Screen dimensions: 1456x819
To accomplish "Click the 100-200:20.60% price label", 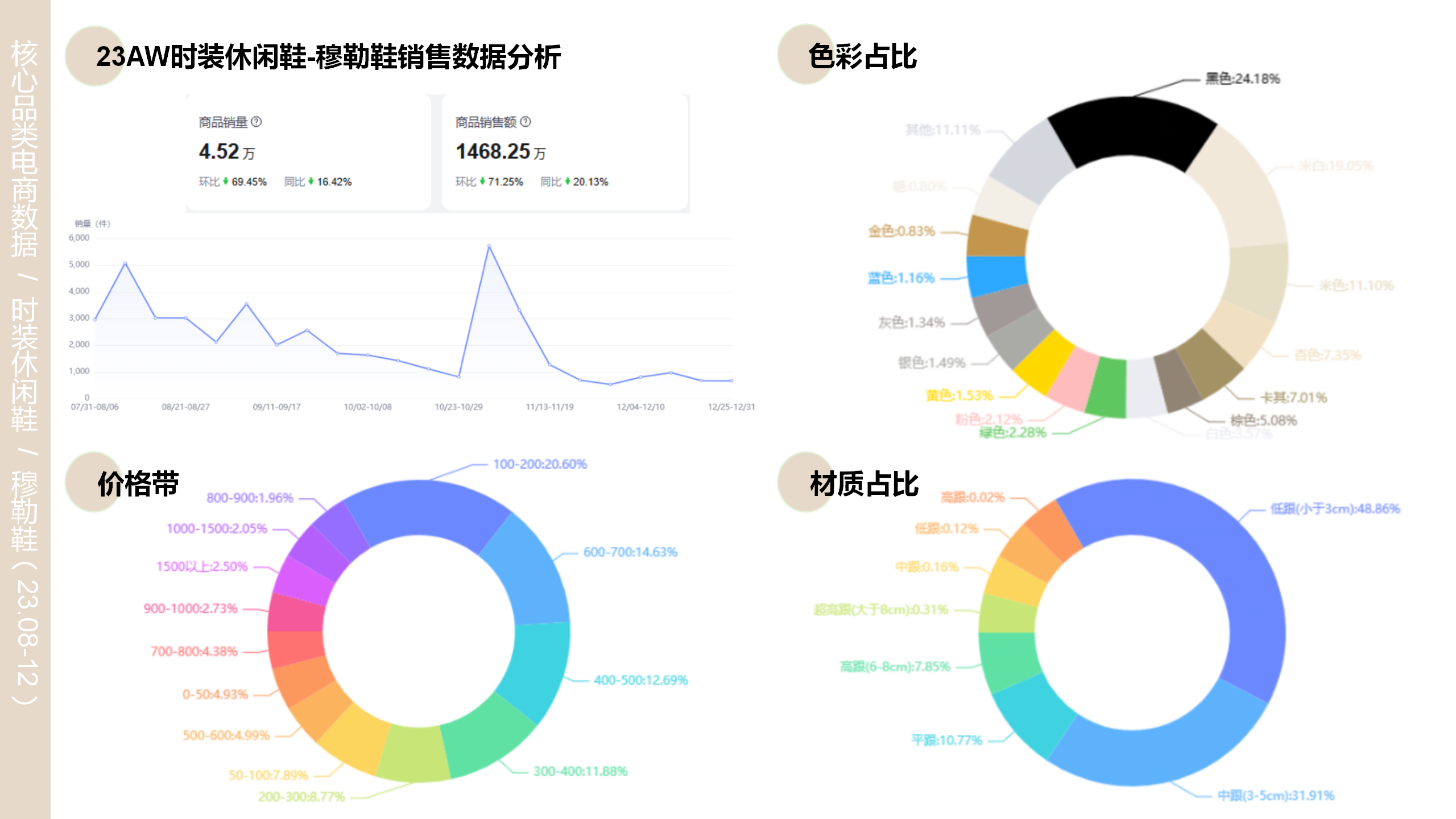I will pyautogui.click(x=540, y=464).
